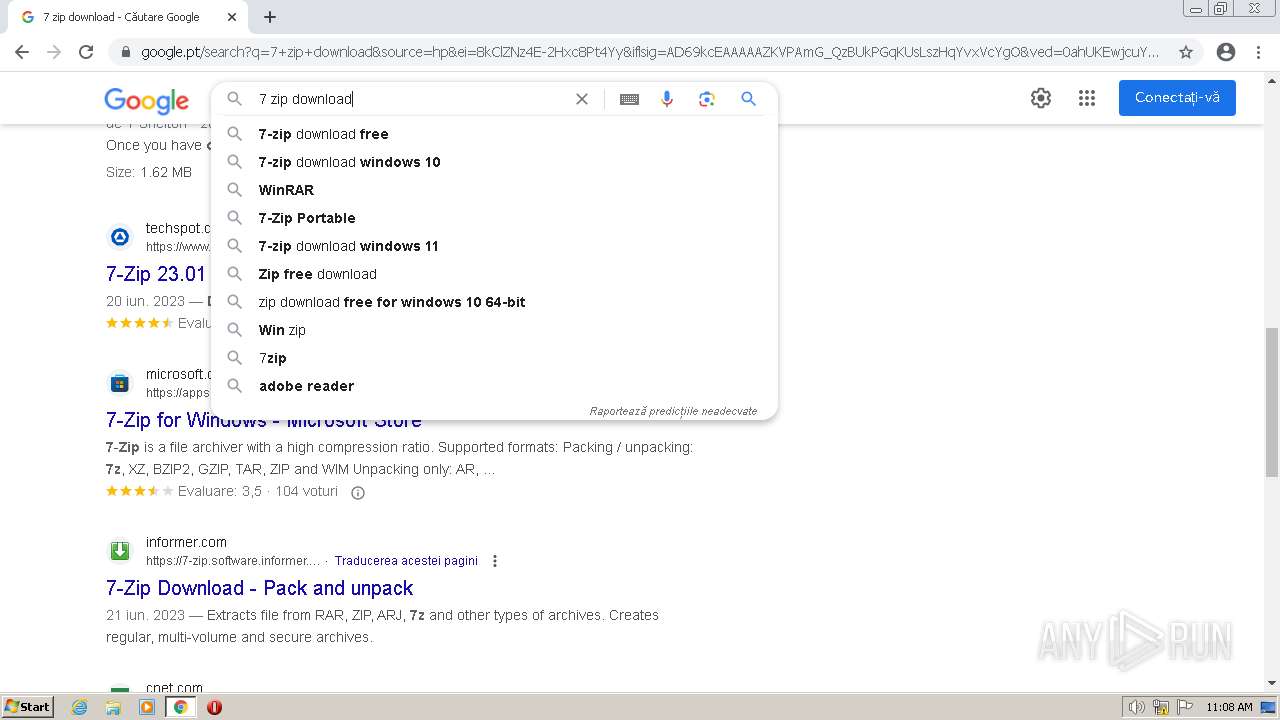Screen dimensions: 1280x720
Task: Choose the adobe reader suggestion
Action: pyautogui.click(x=494, y=386)
